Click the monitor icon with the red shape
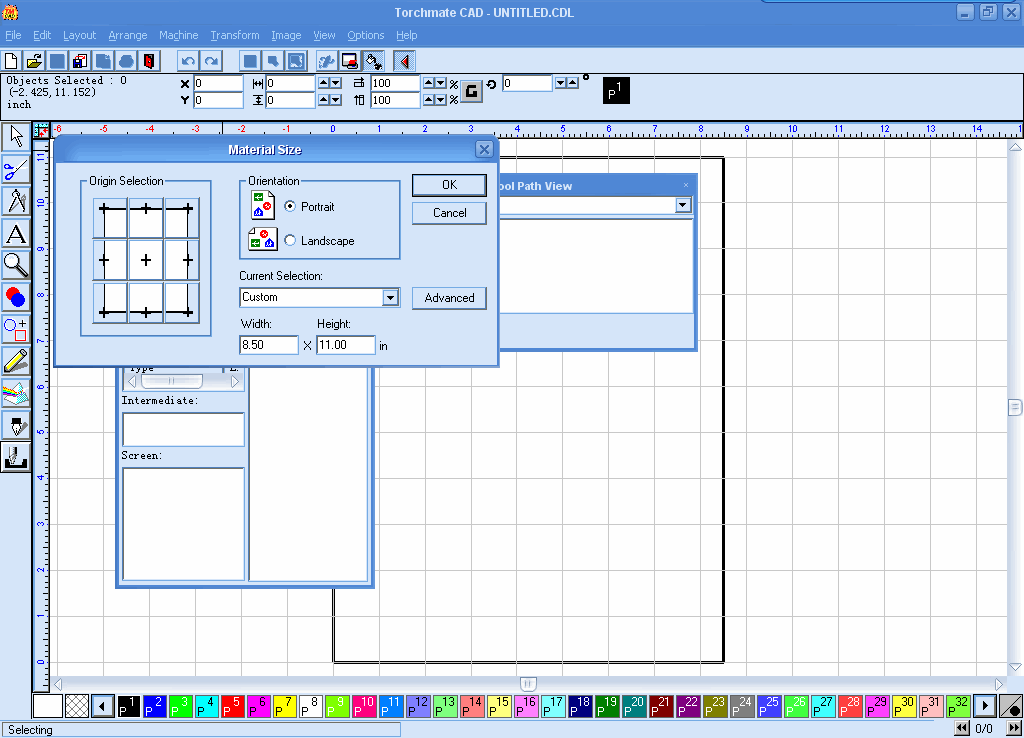The image size is (1024, 738). point(350,61)
